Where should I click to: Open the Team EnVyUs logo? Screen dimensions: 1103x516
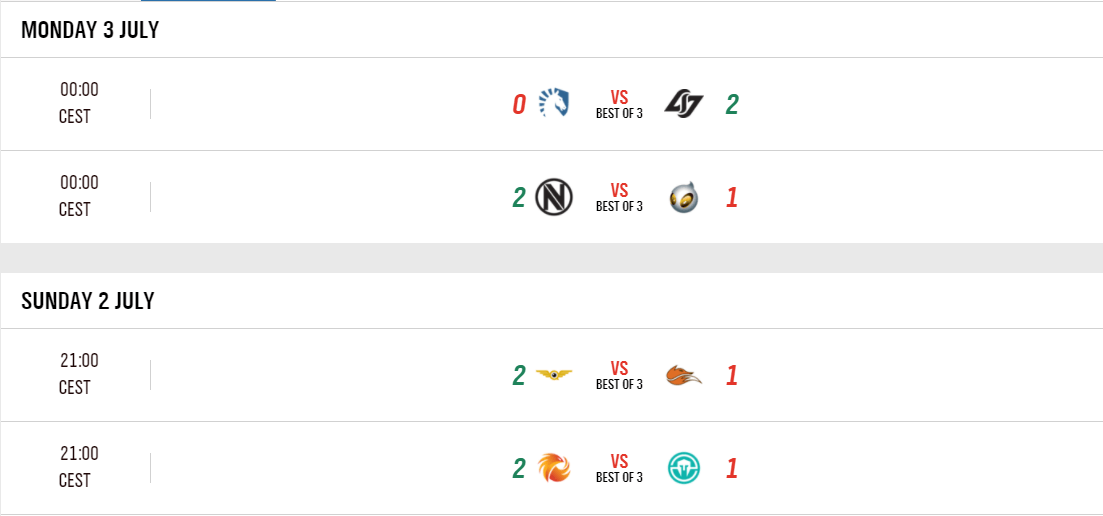[554, 197]
